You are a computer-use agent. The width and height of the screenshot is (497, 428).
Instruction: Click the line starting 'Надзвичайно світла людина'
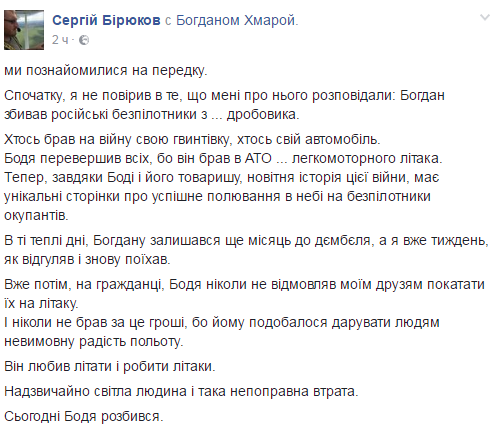(181, 391)
